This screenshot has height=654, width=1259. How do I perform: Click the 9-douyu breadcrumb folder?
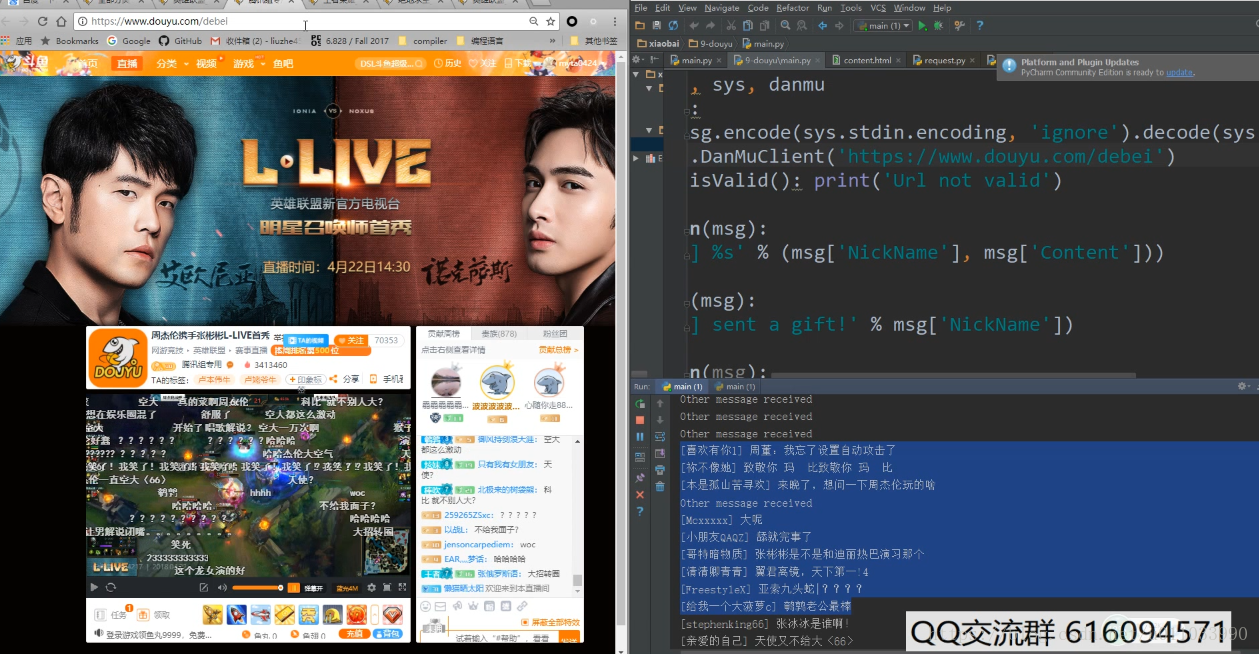pyautogui.click(x=709, y=44)
